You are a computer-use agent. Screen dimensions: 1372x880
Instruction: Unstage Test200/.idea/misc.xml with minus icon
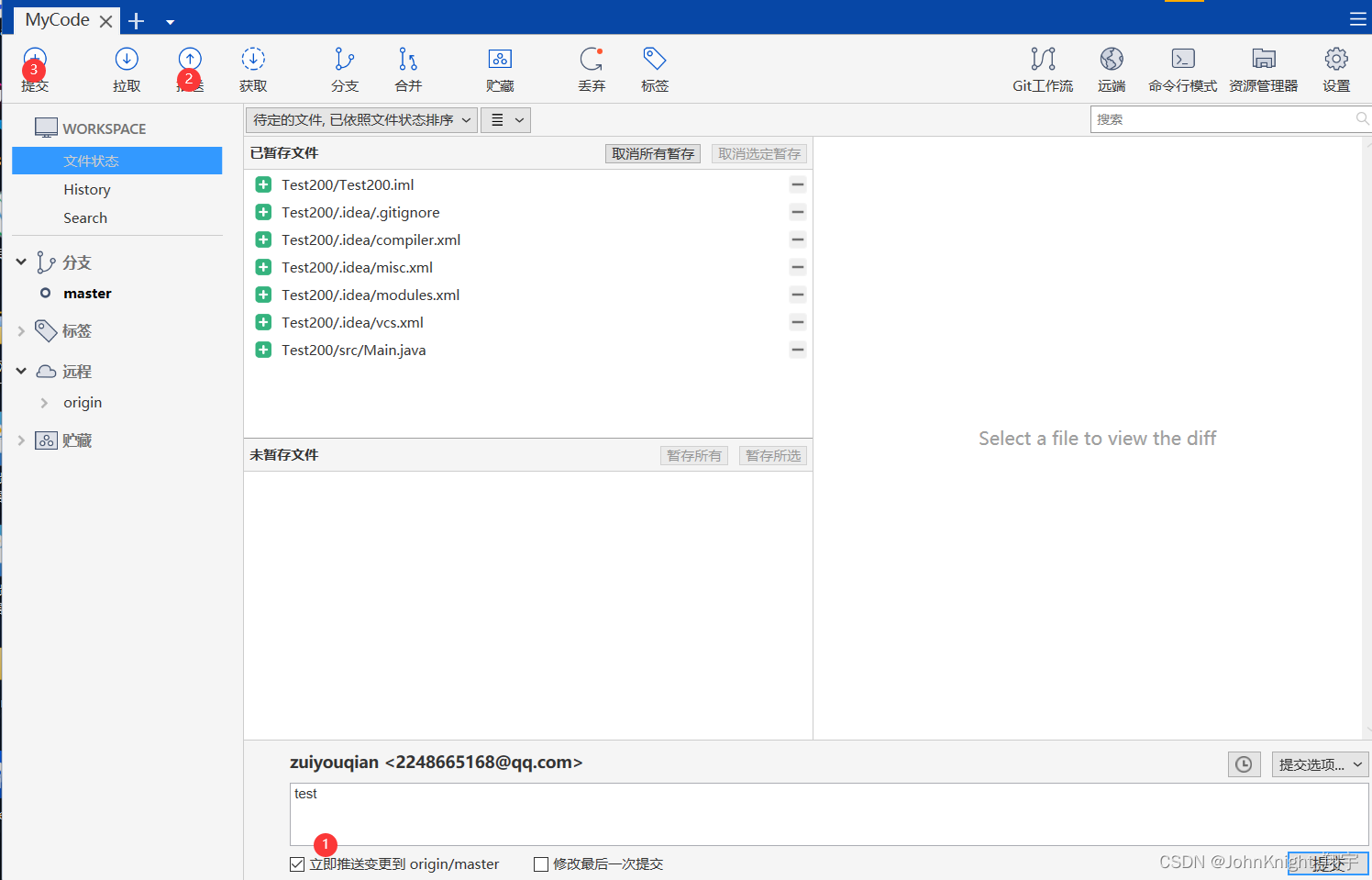pyautogui.click(x=798, y=267)
